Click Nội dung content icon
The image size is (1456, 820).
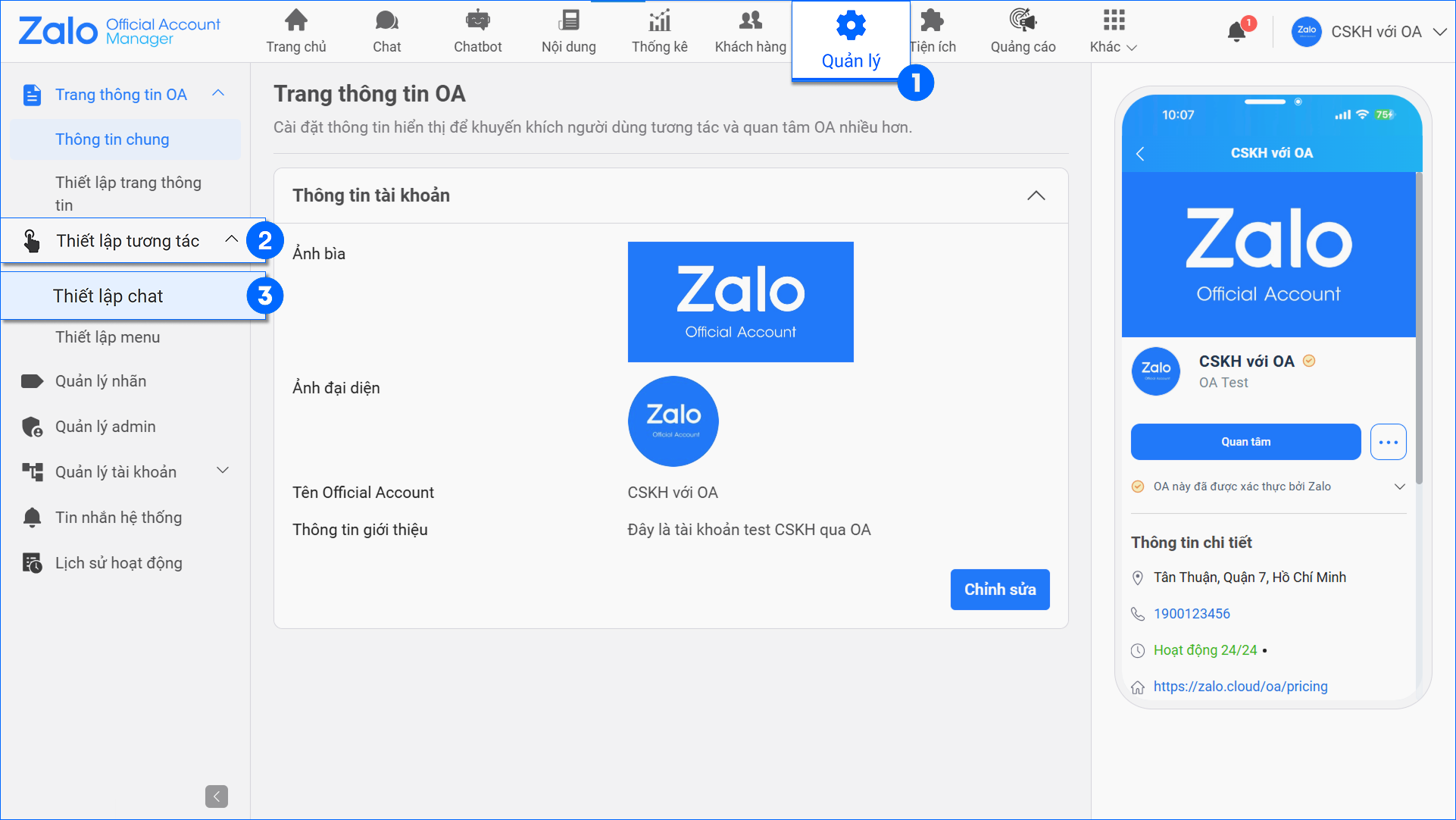(568, 20)
